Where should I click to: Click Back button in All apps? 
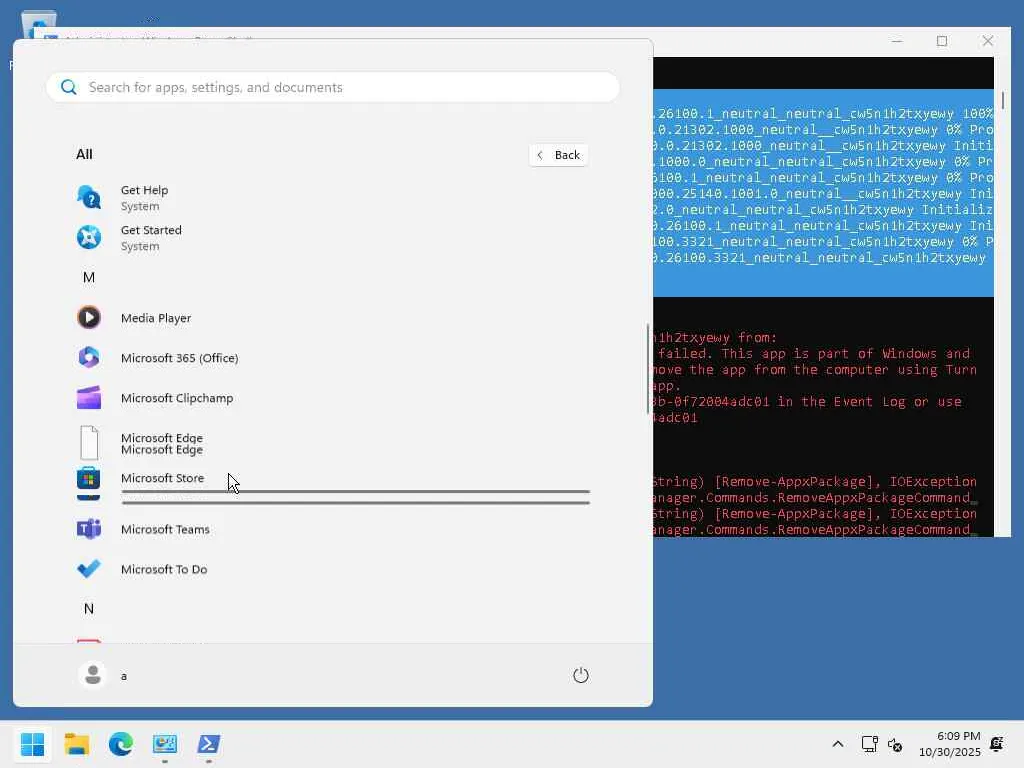point(558,155)
